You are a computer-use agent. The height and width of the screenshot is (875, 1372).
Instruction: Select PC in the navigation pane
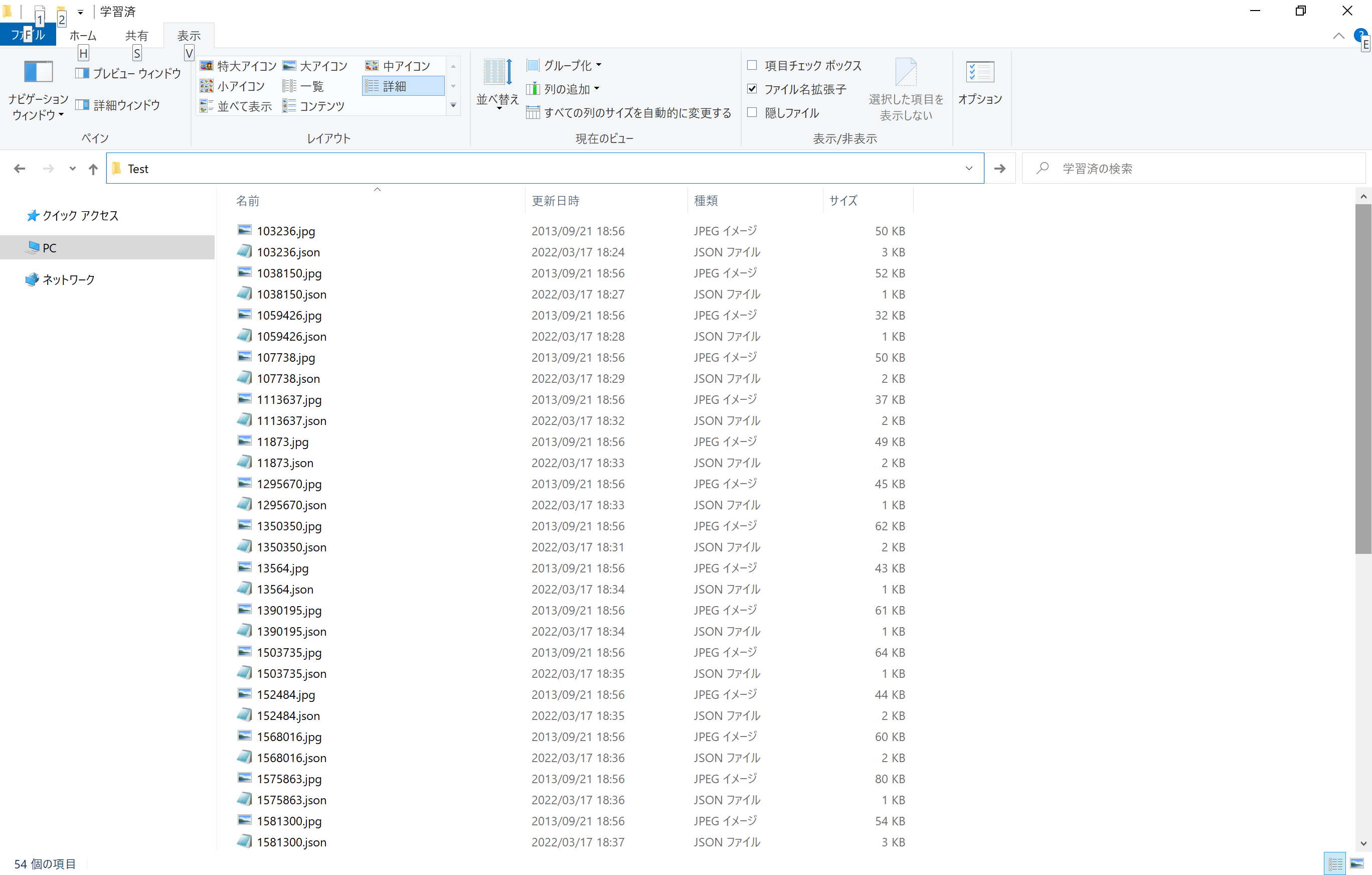[49, 247]
